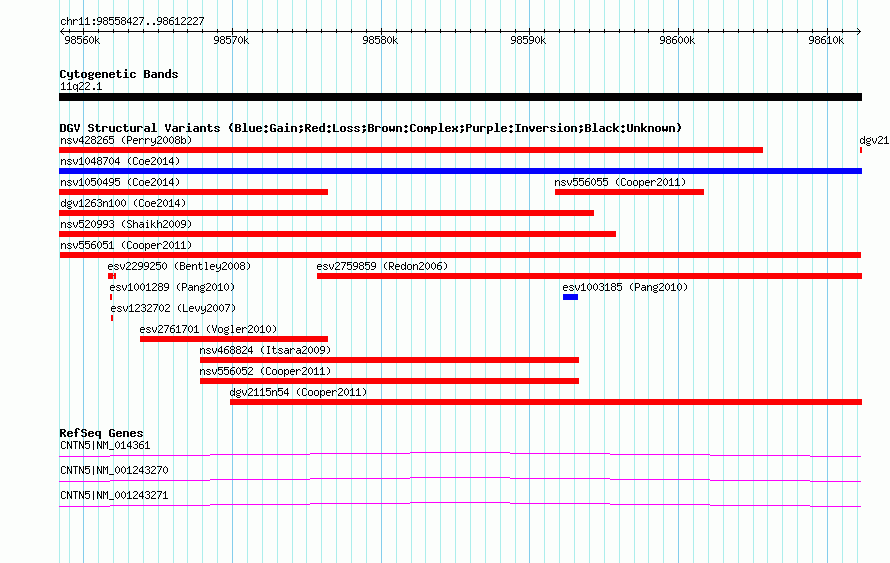Screen dimensions: 890x563
Task: Click the magenta NM_001243271 transcript line
Action: coord(460,505)
